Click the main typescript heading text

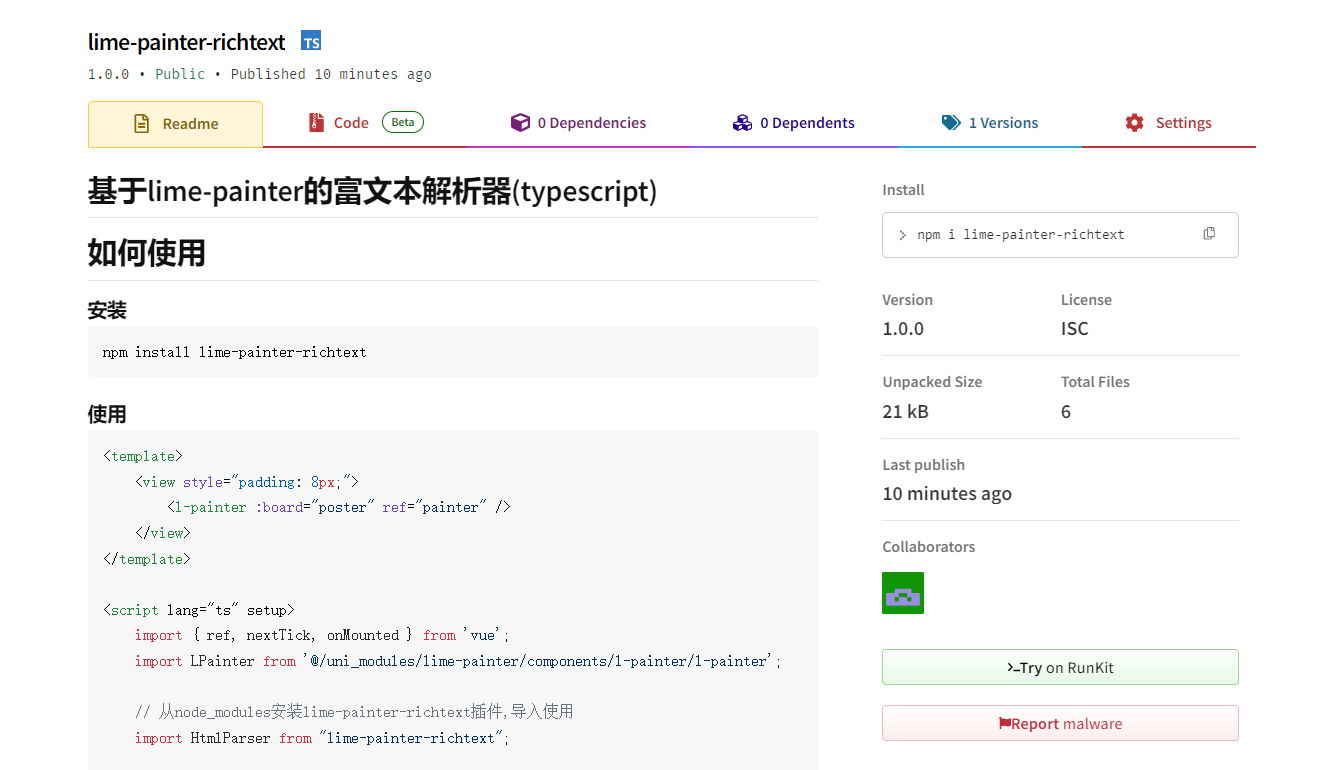372,191
